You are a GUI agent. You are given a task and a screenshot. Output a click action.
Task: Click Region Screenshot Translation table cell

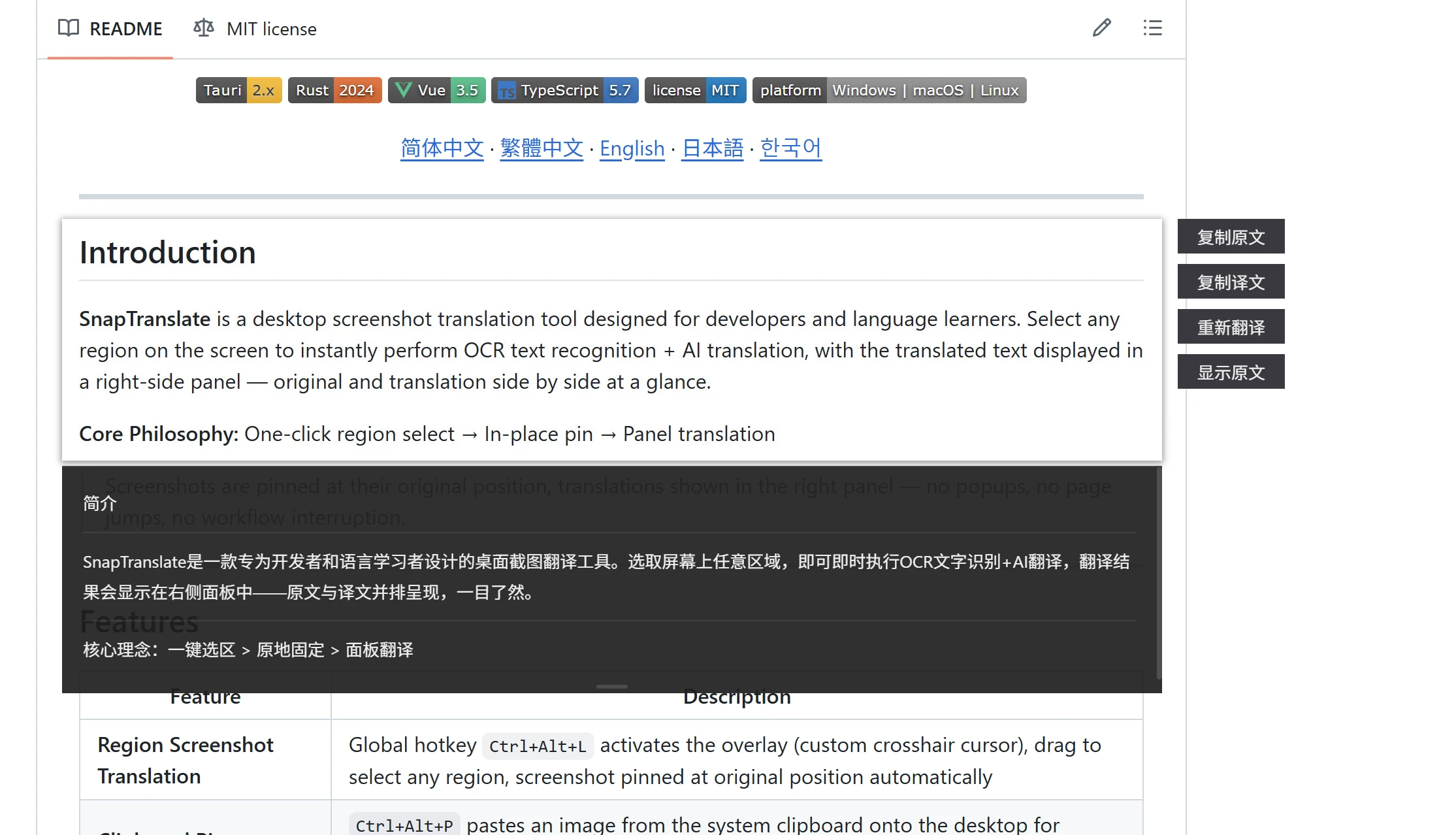[205, 760]
